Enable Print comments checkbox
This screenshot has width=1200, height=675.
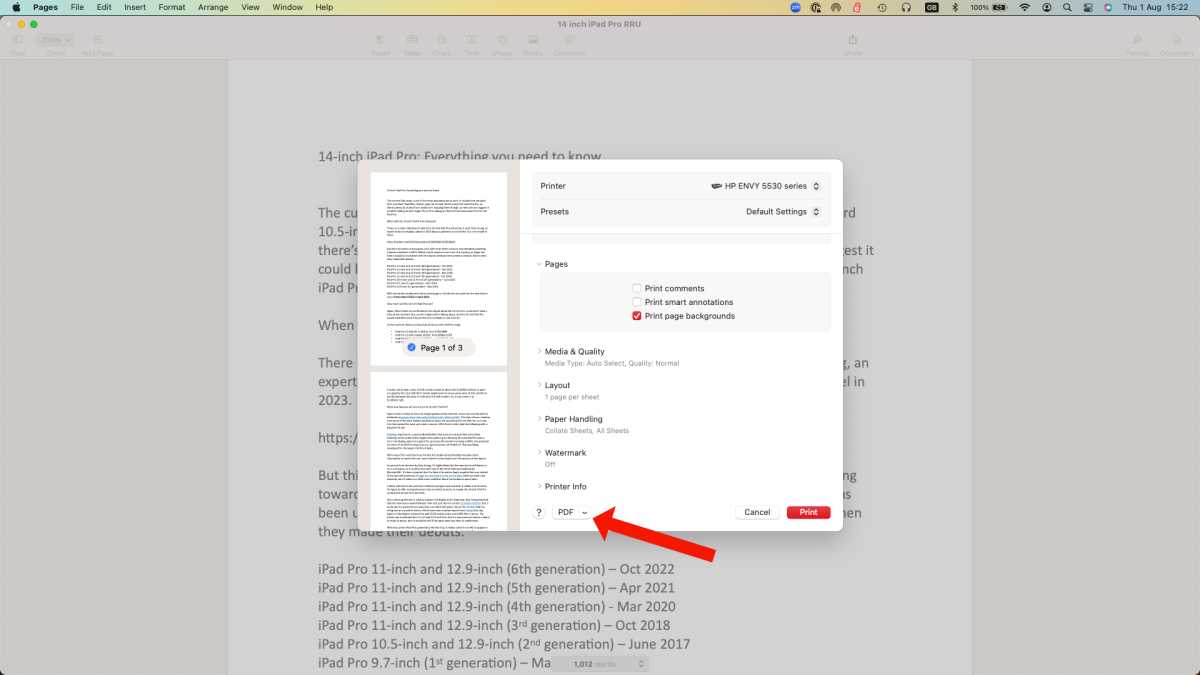coord(637,289)
